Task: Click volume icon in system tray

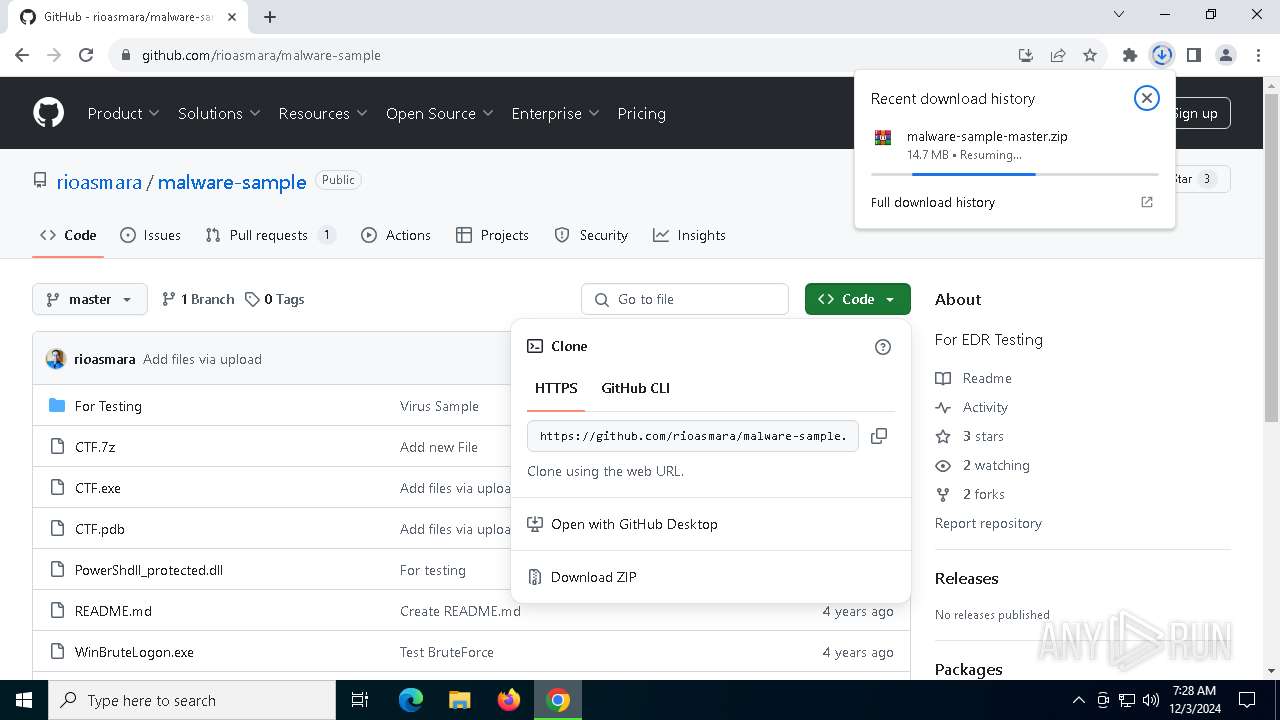Action: click(x=1151, y=700)
